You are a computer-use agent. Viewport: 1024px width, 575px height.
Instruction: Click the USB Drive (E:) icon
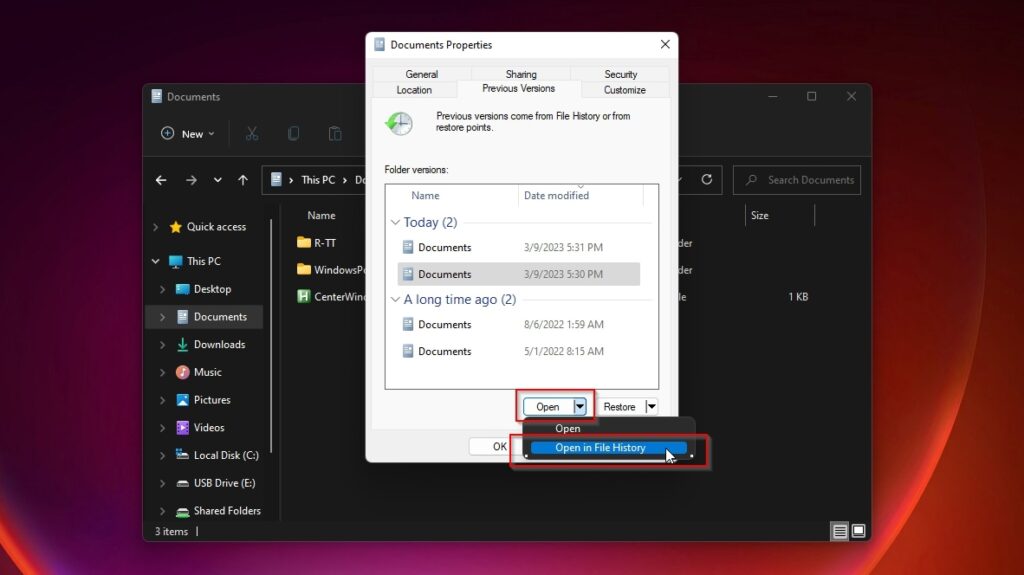coord(182,483)
